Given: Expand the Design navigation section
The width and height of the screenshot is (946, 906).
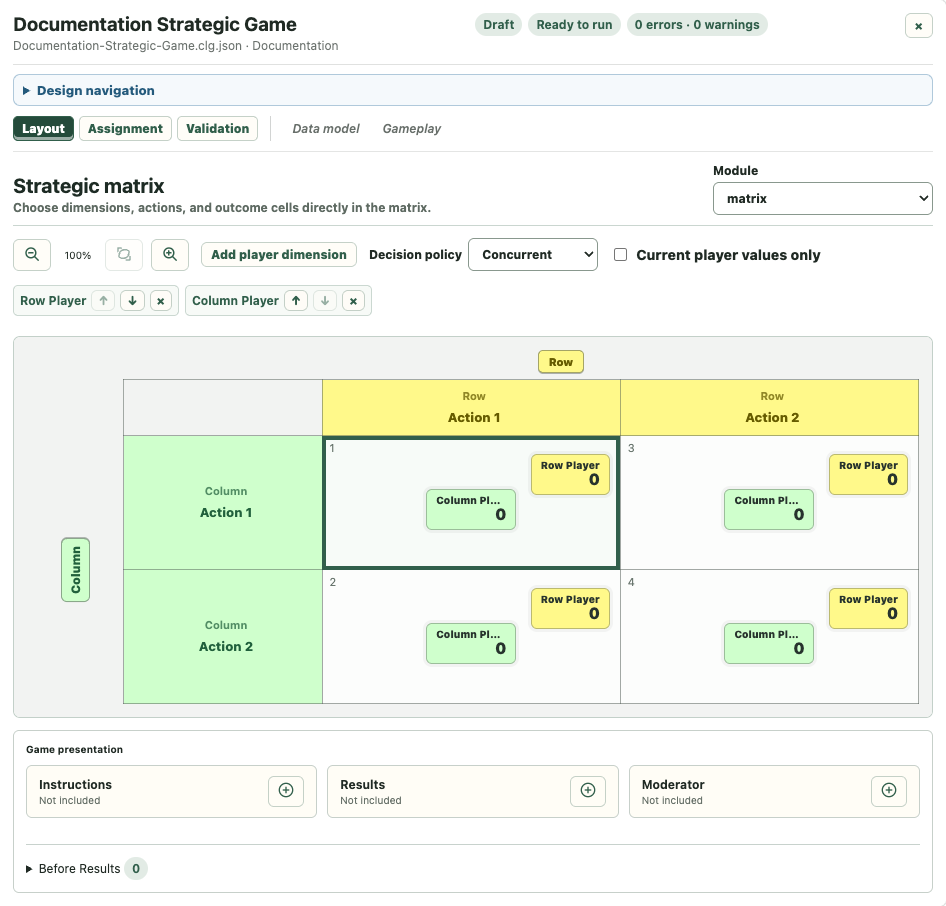Looking at the screenshot, I should click(x=472, y=90).
